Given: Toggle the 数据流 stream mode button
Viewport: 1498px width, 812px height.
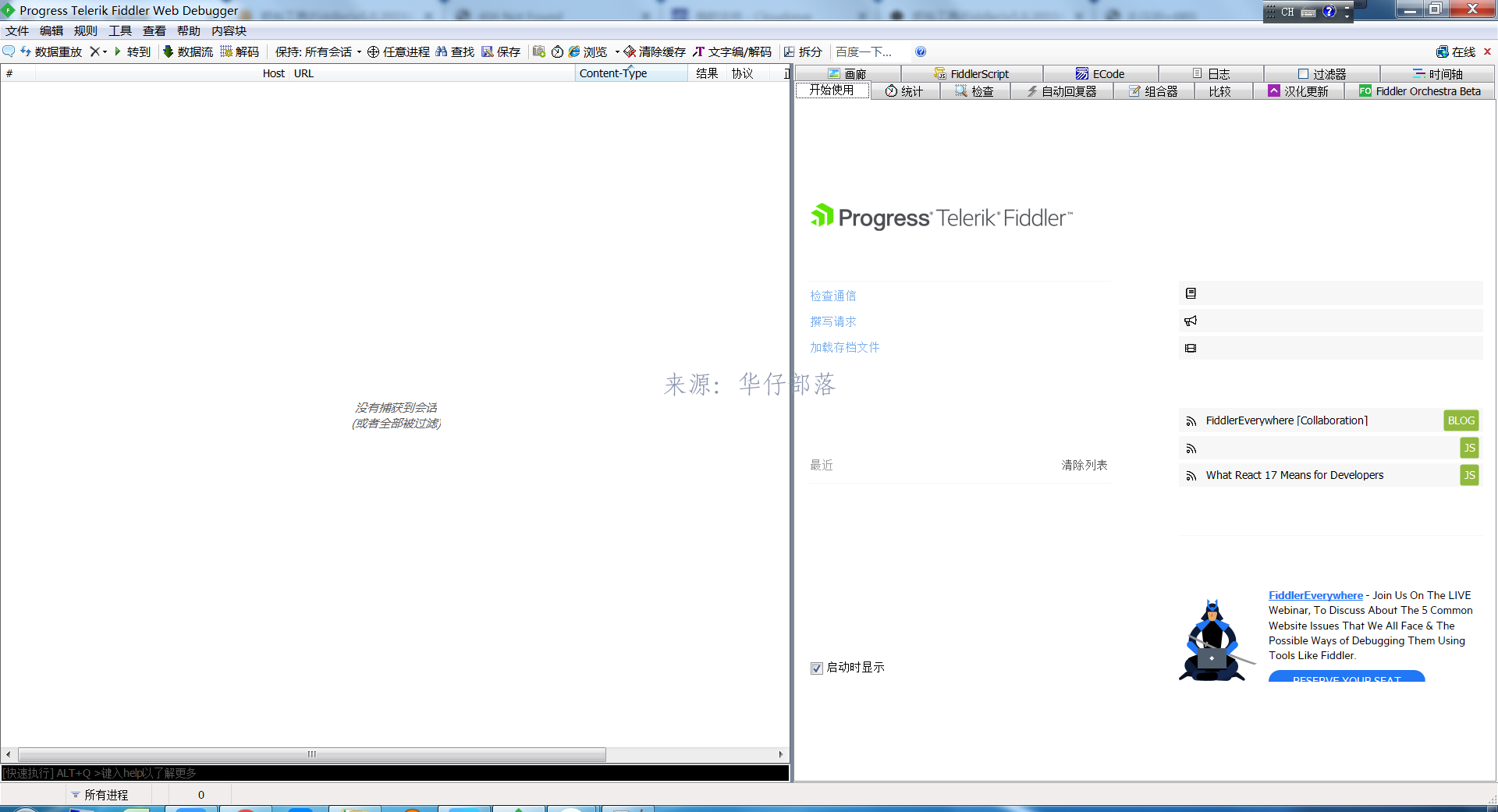Looking at the screenshot, I should pyautogui.click(x=188, y=51).
